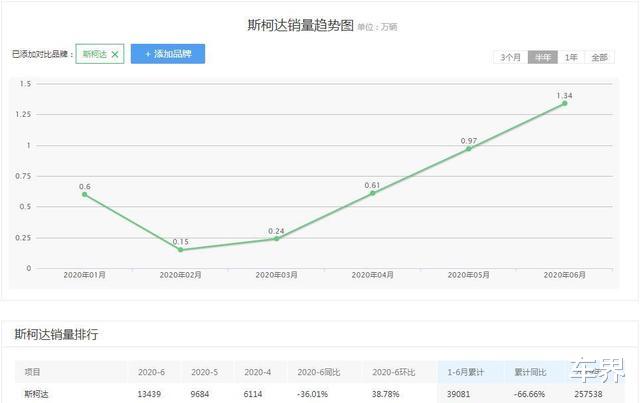This screenshot has width=640, height=403.
Task: Click the -36.01% cell
Action: coord(312,394)
